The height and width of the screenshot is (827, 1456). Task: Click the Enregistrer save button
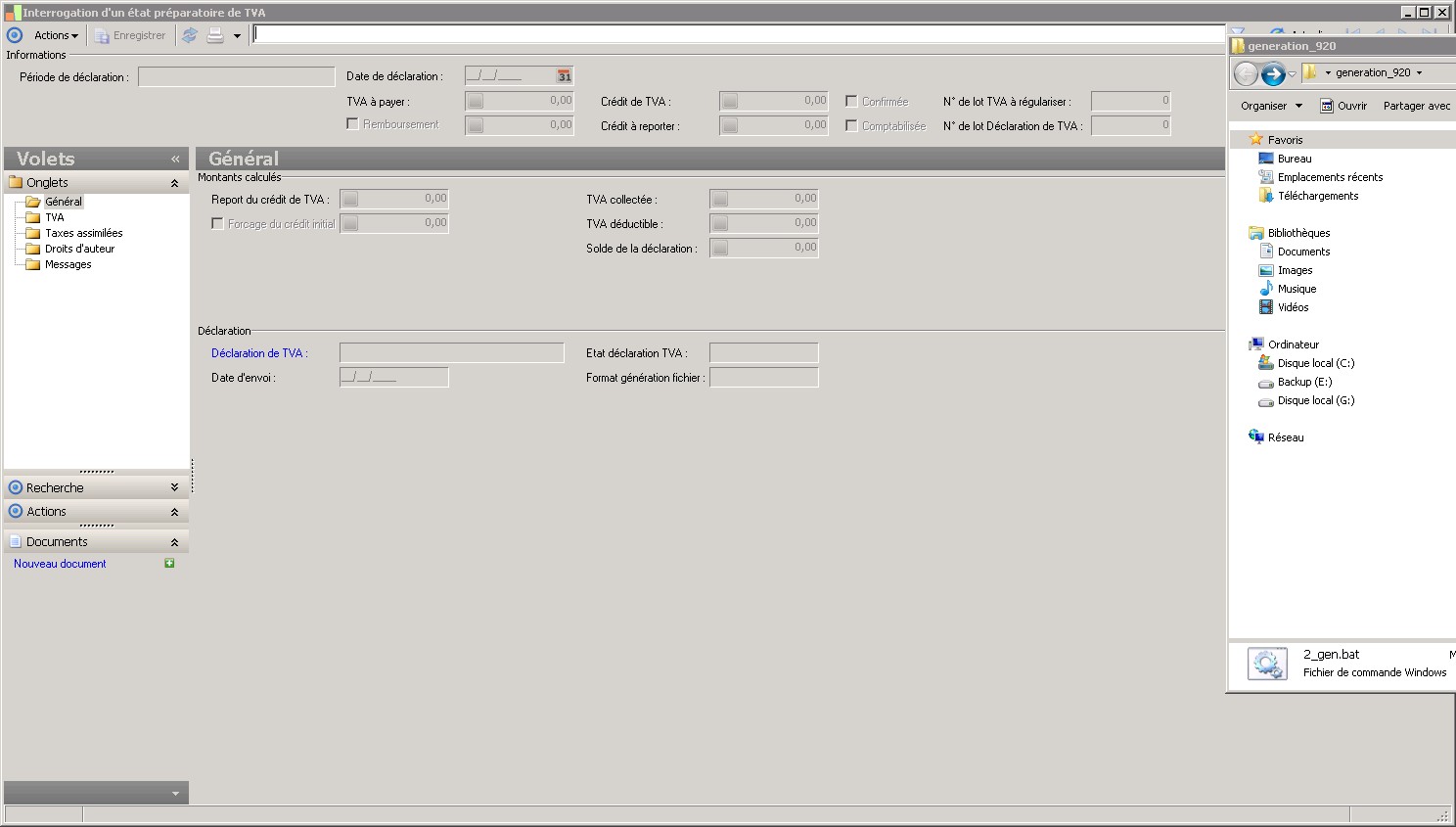(130, 35)
